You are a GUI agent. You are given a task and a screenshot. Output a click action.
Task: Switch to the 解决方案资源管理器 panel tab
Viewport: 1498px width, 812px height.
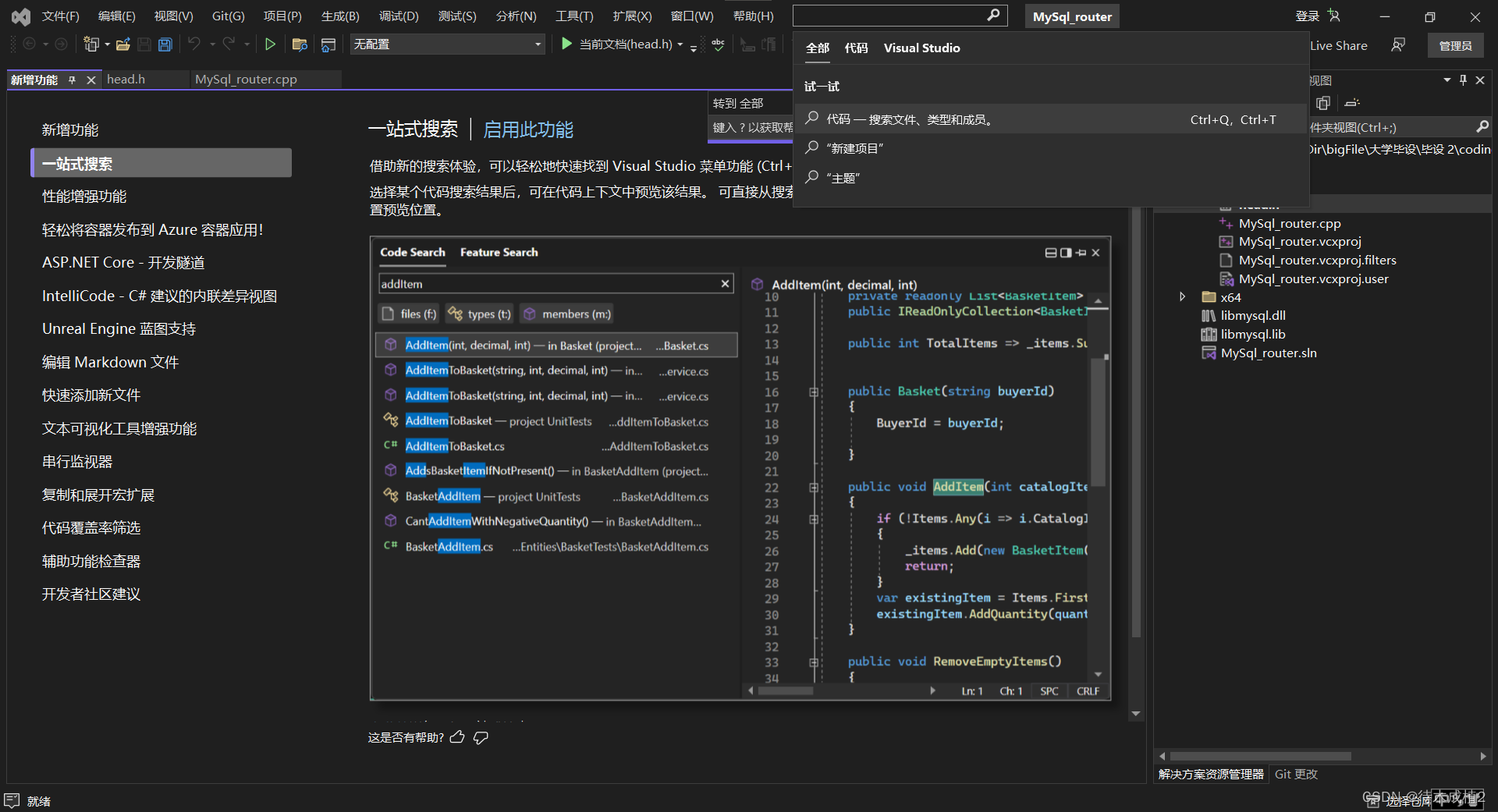(1211, 774)
